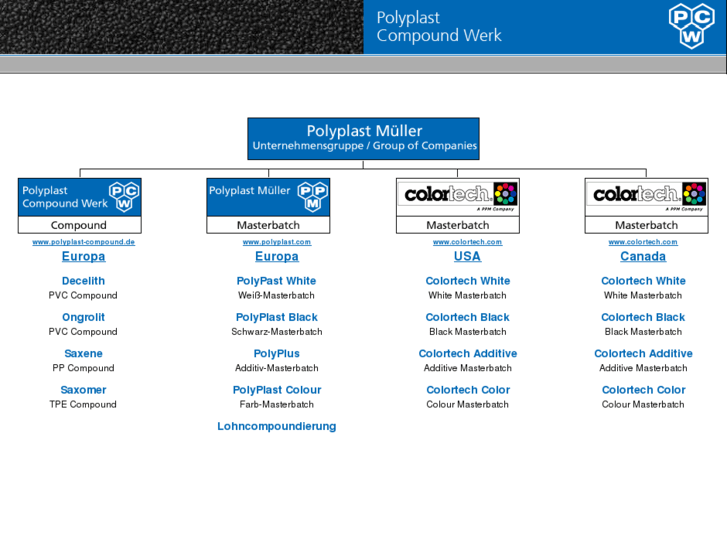Click Colortech Additive in USA column
The width and height of the screenshot is (727, 545).
click(x=468, y=353)
